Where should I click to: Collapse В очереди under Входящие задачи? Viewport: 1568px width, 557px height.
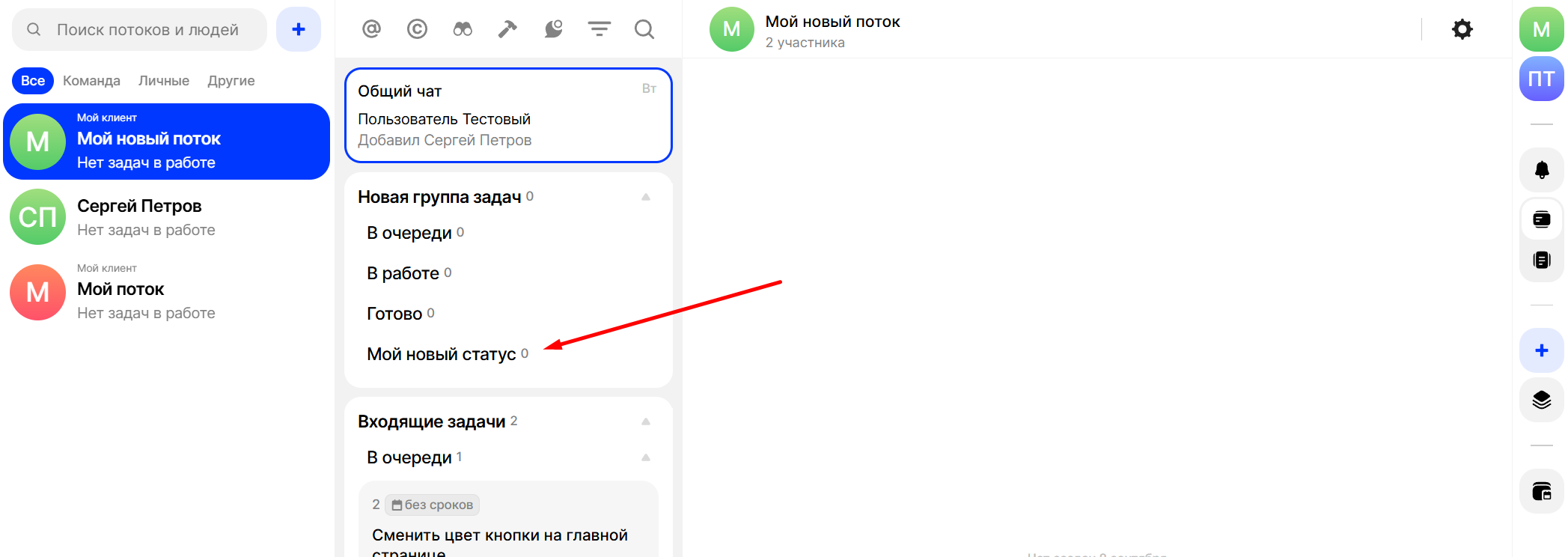645,457
